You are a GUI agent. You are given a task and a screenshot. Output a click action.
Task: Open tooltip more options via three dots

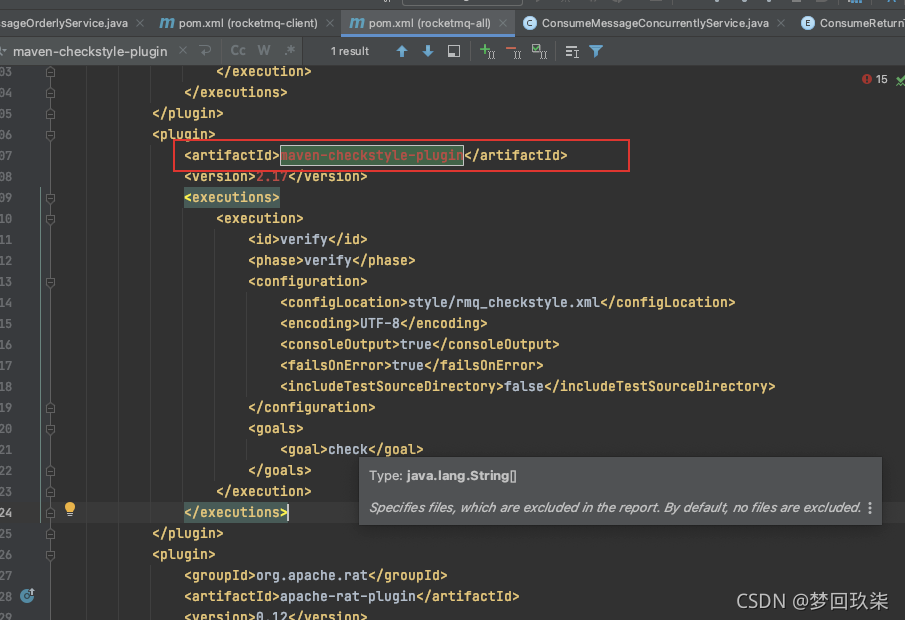870,507
